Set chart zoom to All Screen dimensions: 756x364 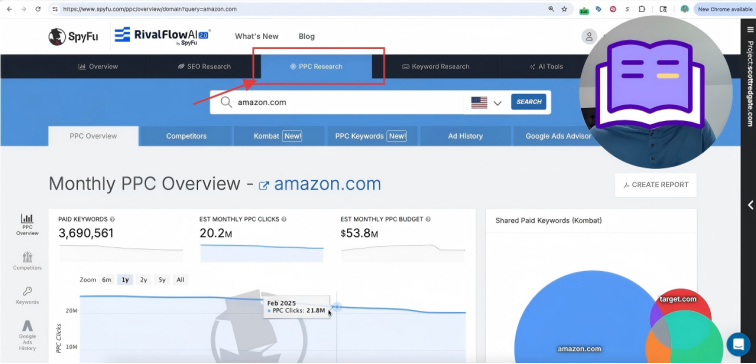(x=180, y=280)
